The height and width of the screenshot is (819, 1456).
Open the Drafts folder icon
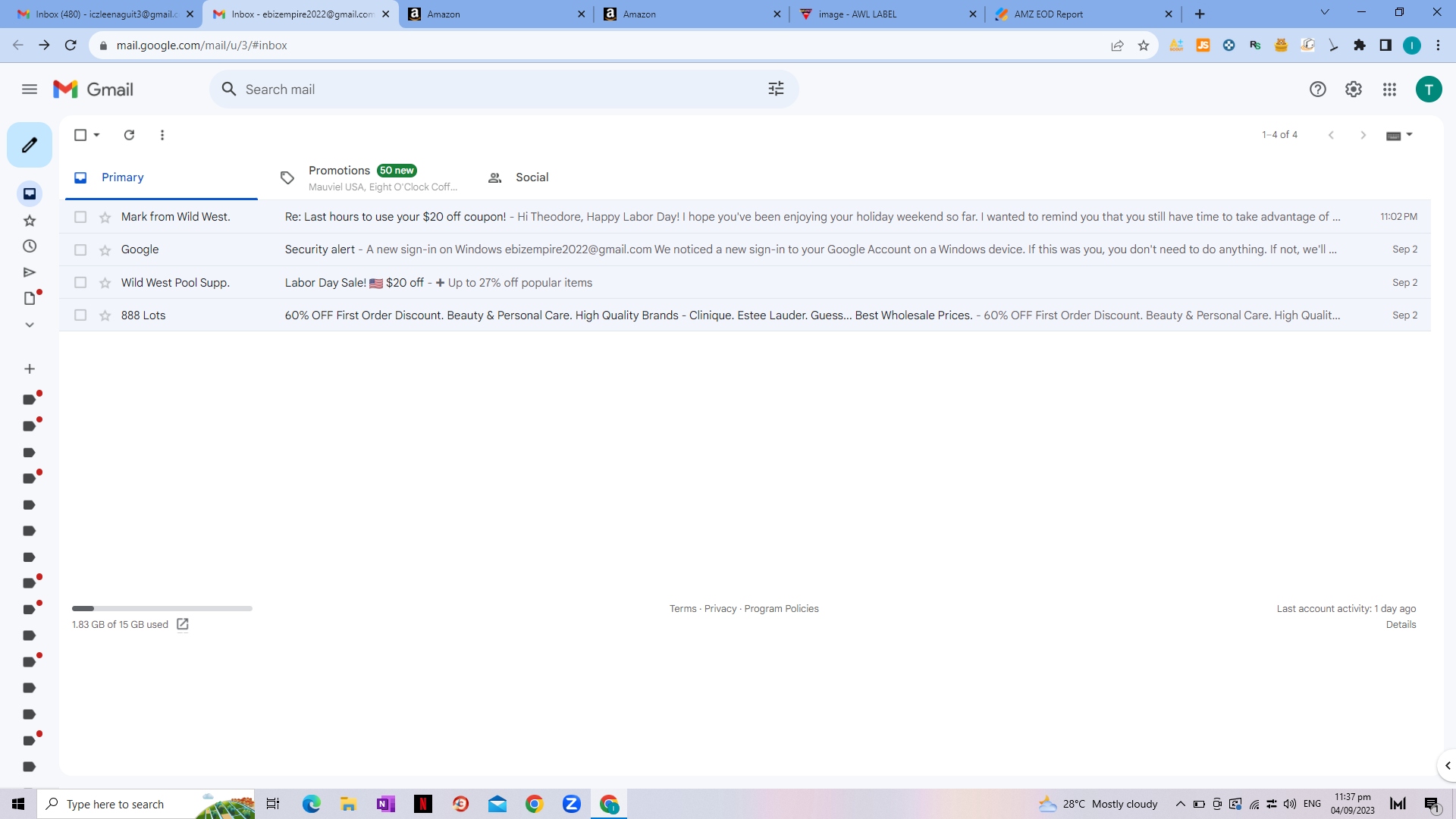[x=30, y=298]
